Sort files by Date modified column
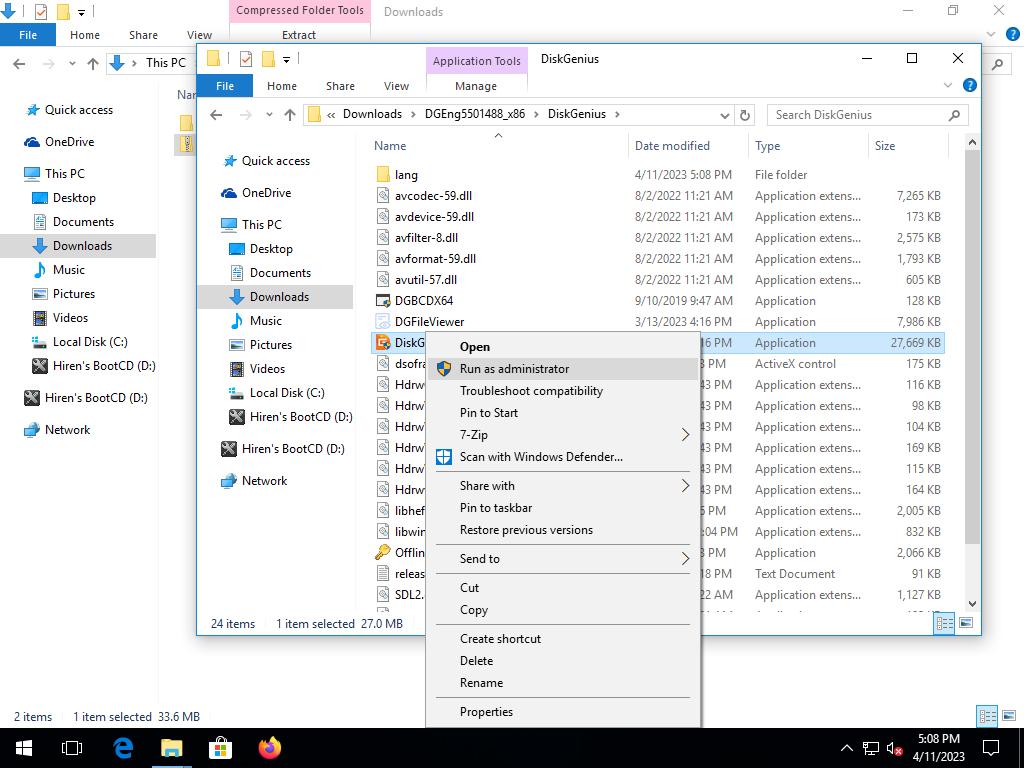This screenshot has width=1024, height=768. [672, 146]
